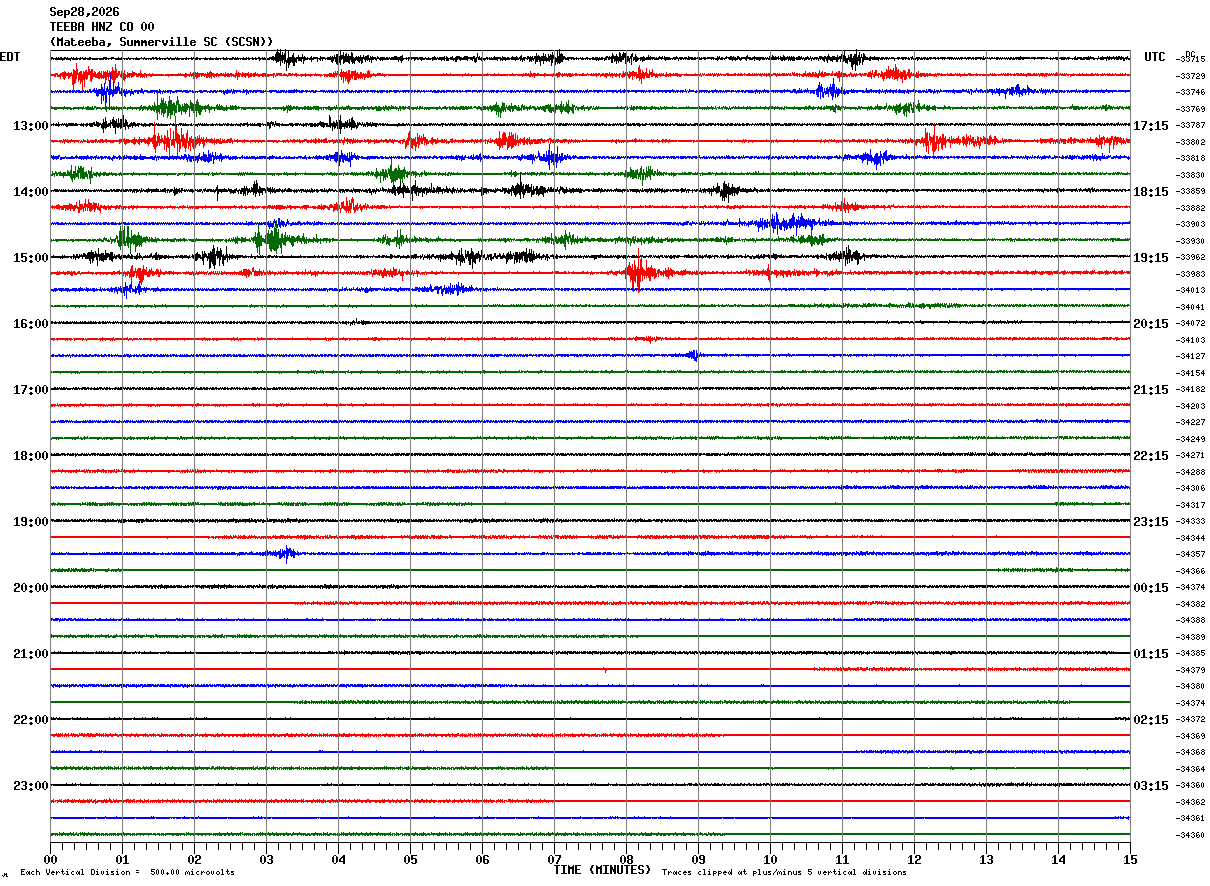Click the 23:15 UTC row label
1210x886 pixels.
click(x=1151, y=521)
